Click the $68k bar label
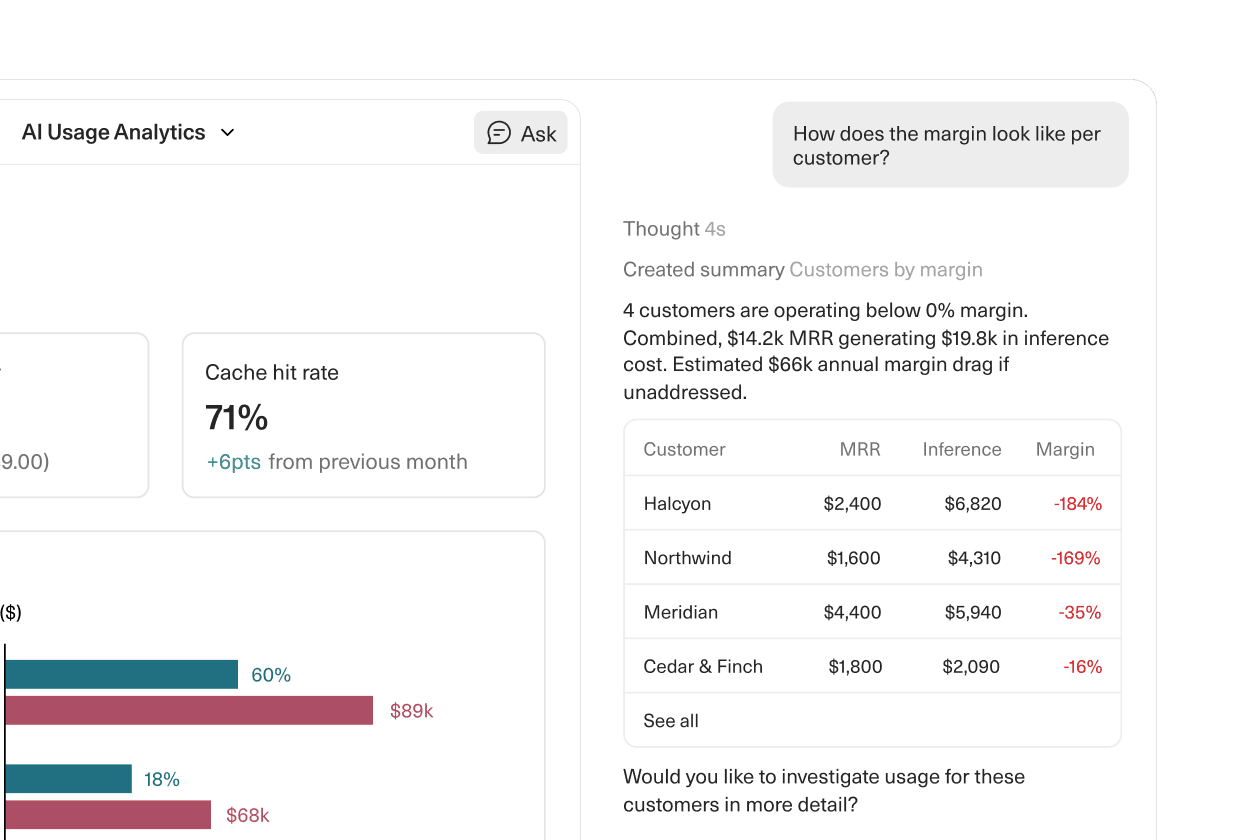Viewport: 1236px width, 840px height. click(x=247, y=815)
